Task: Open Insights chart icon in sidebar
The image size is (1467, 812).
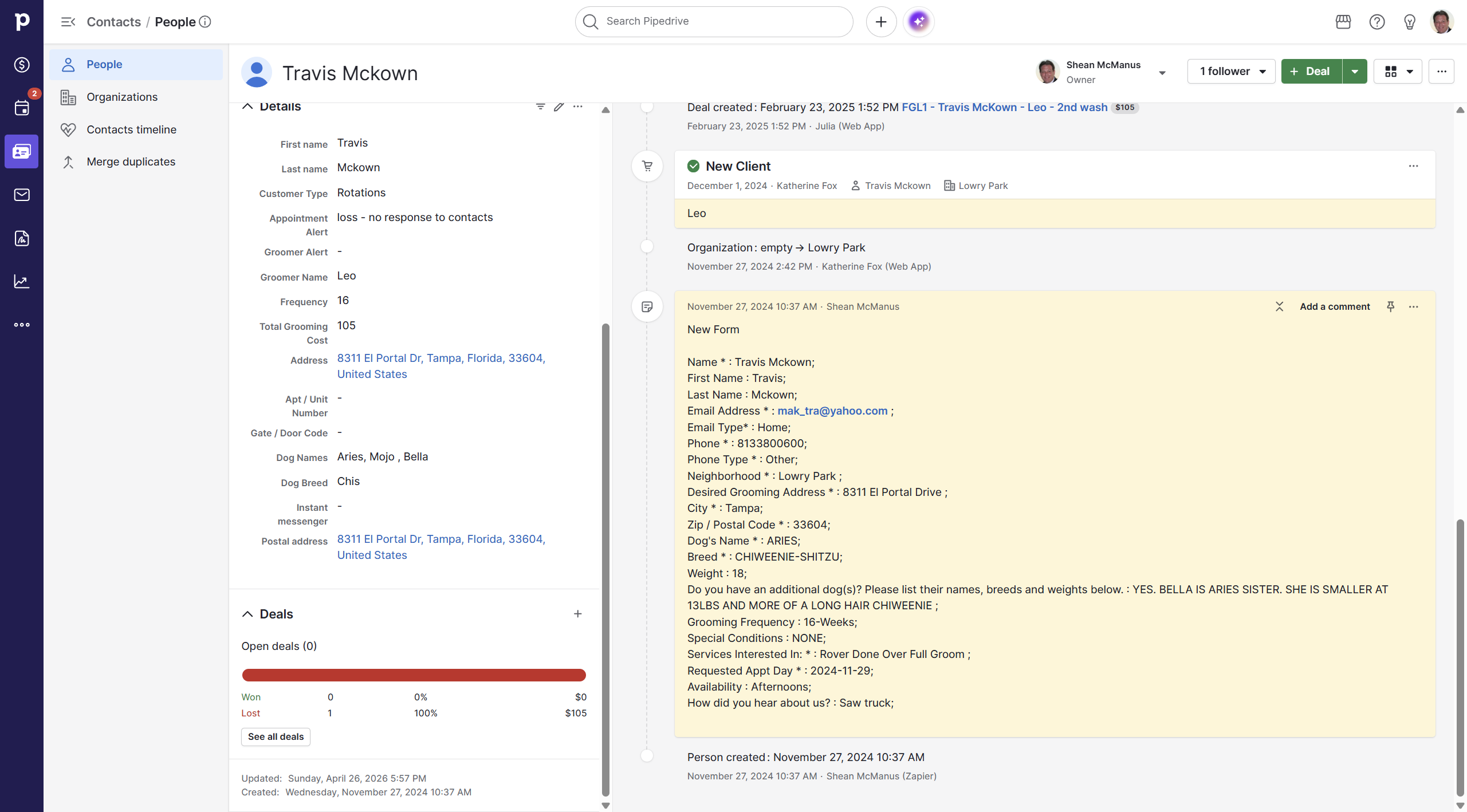Action: (22, 281)
